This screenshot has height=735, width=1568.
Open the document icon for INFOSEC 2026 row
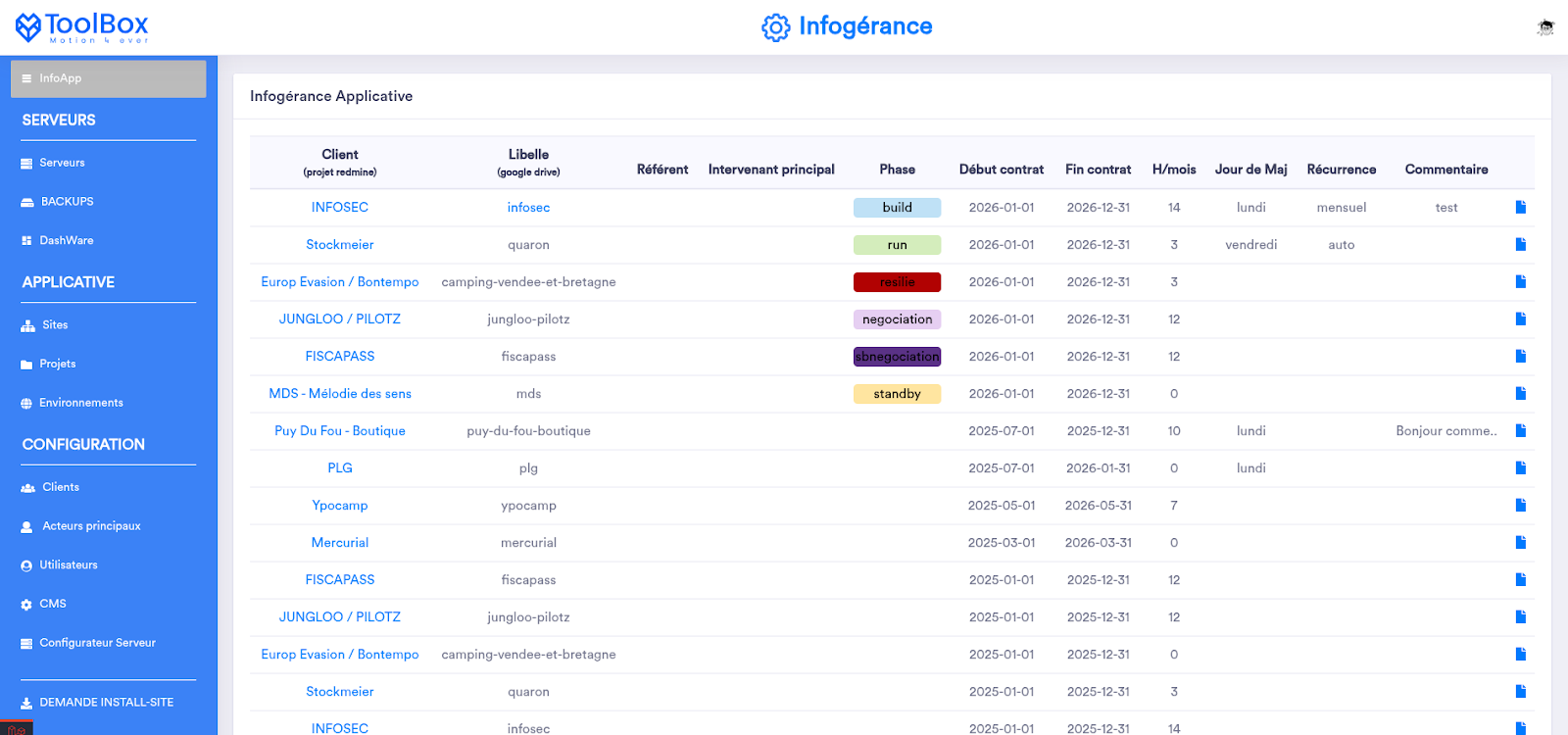point(1520,207)
